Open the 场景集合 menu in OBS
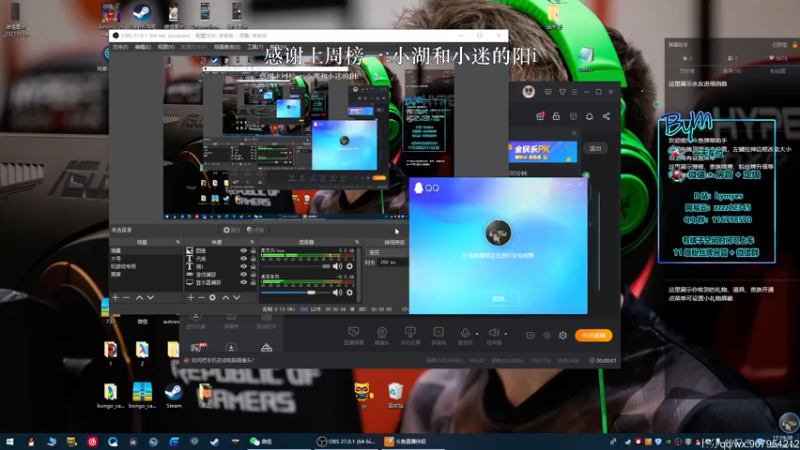Screen dimensions: 800x450 (x=228, y=47)
